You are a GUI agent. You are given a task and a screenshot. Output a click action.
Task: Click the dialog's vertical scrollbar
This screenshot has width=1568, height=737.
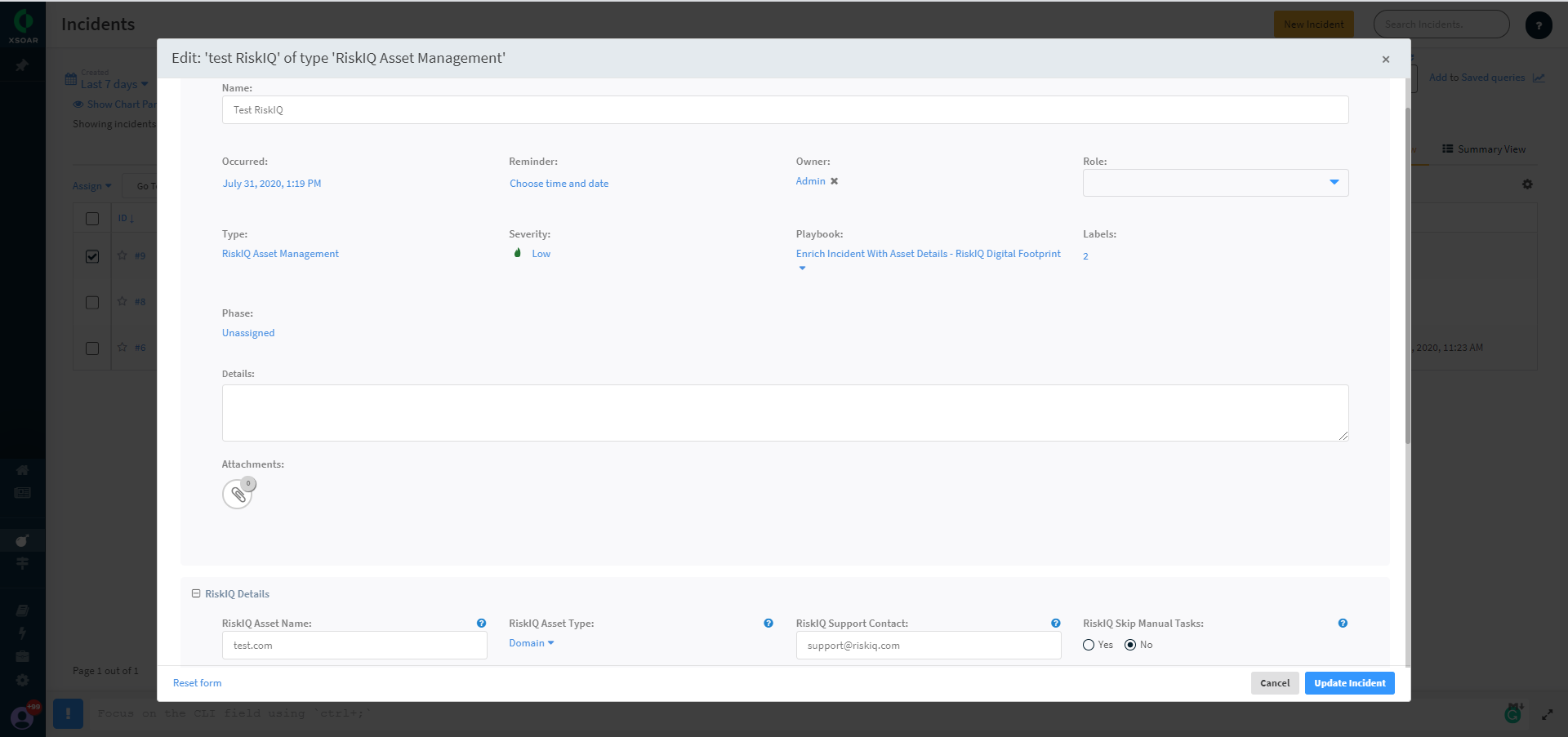click(x=1407, y=276)
